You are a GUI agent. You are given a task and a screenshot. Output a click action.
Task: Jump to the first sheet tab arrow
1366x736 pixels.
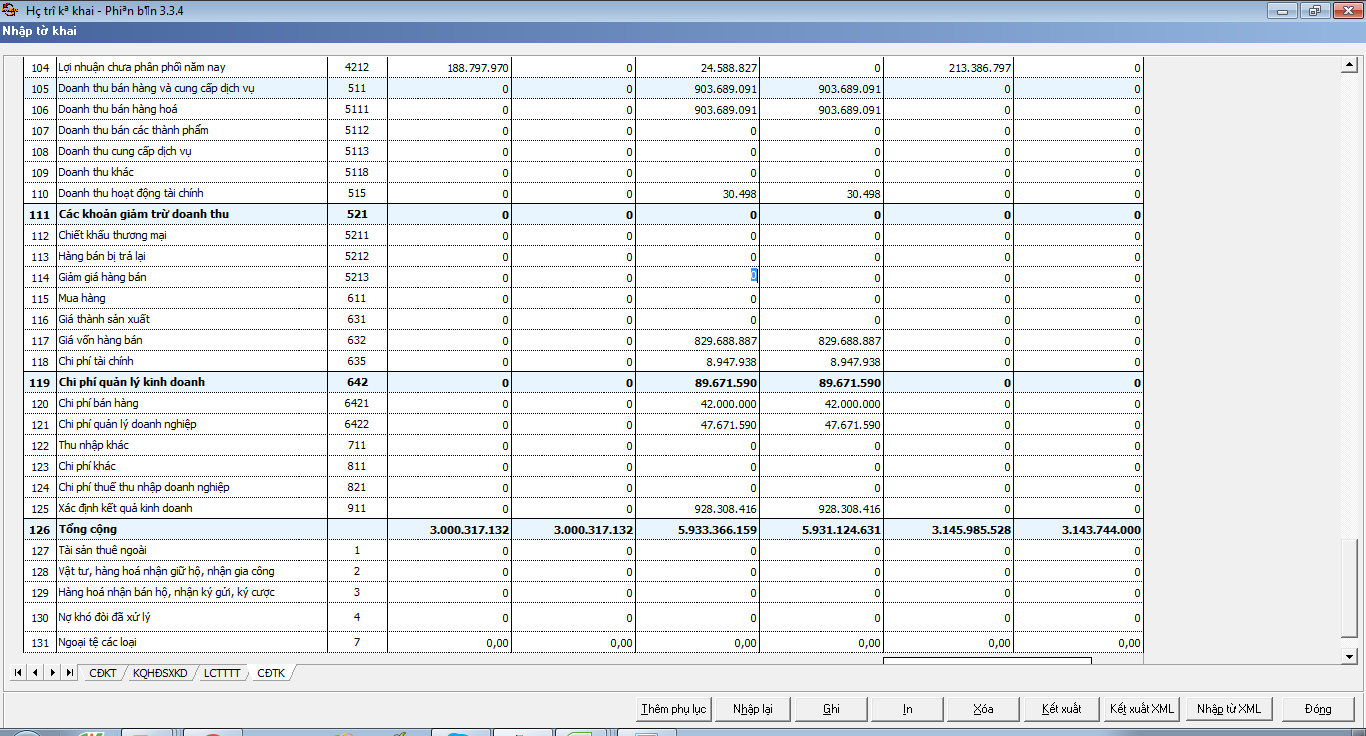(x=18, y=673)
